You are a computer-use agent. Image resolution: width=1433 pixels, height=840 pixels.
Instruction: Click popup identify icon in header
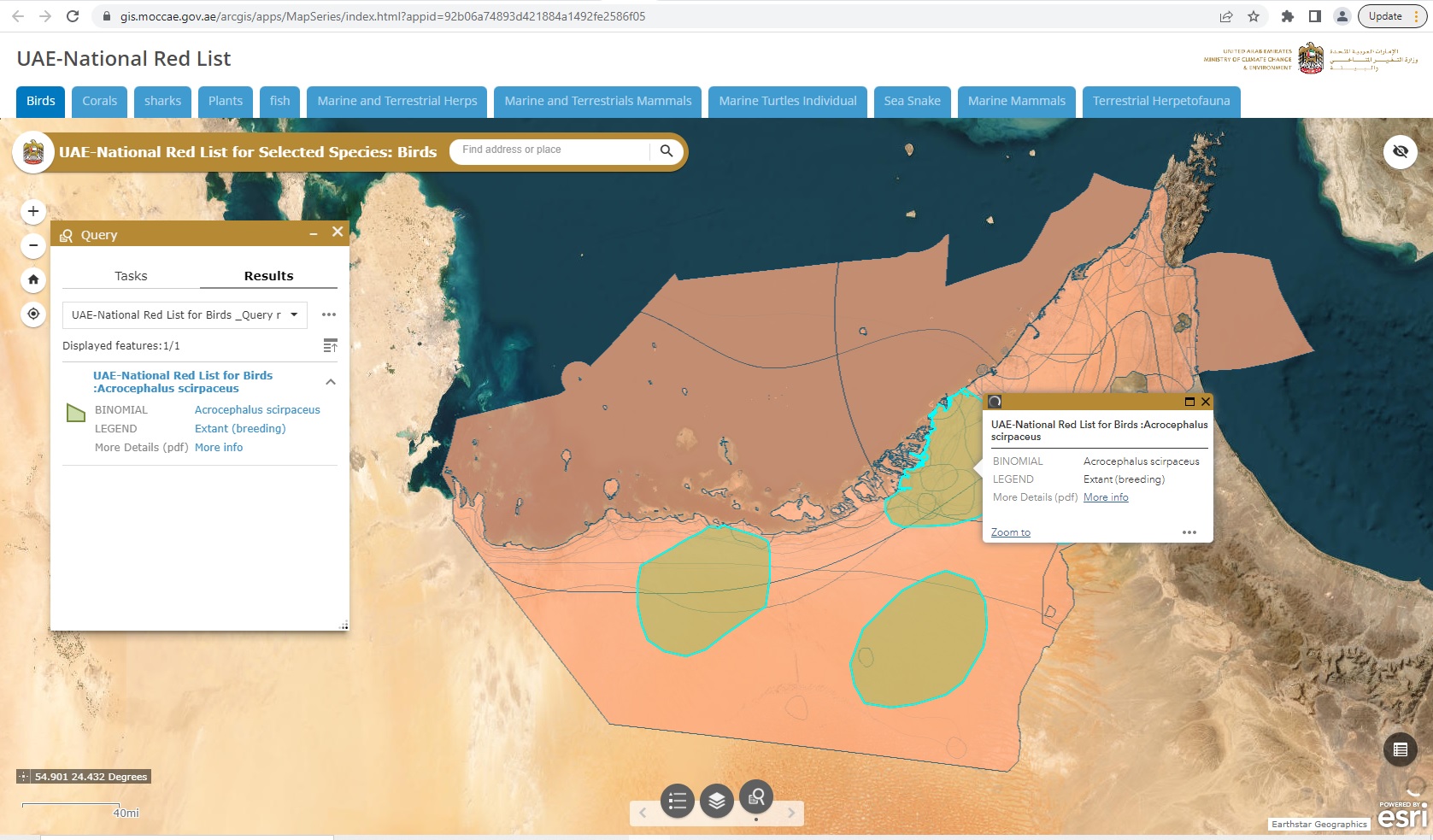click(995, 402)
